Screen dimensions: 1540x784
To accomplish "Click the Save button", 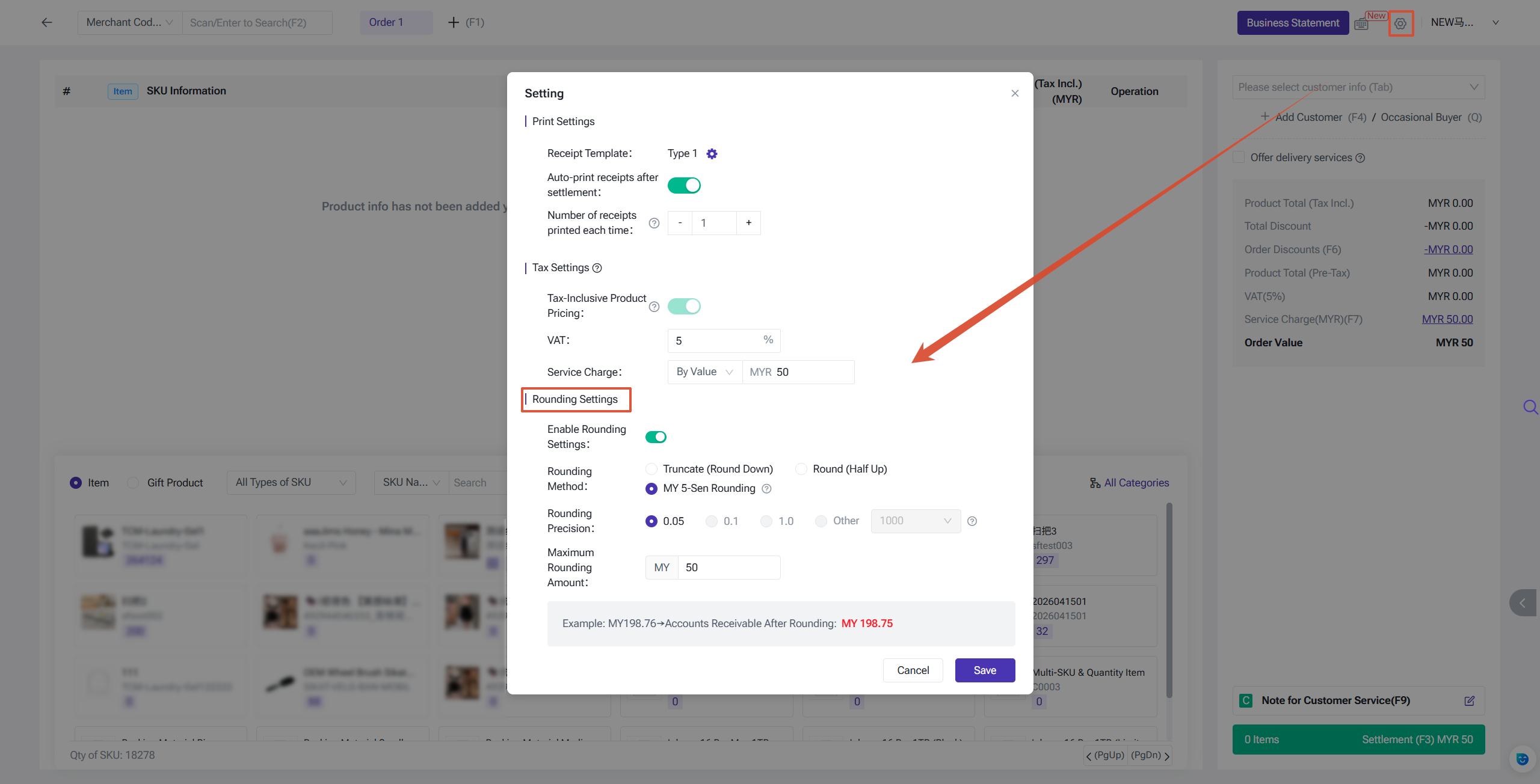I will tap(985, 670).
